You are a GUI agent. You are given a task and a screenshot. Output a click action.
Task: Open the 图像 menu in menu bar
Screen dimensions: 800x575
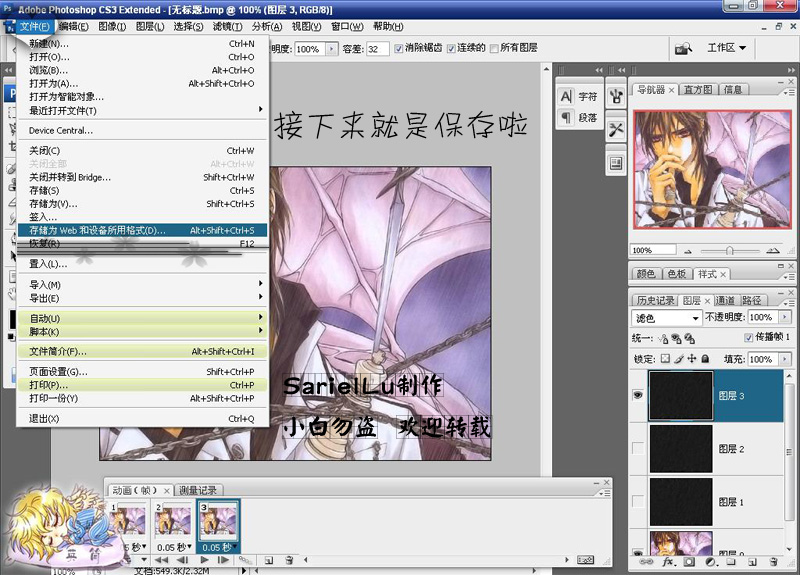pyautogui.click(x=112, y=26)
